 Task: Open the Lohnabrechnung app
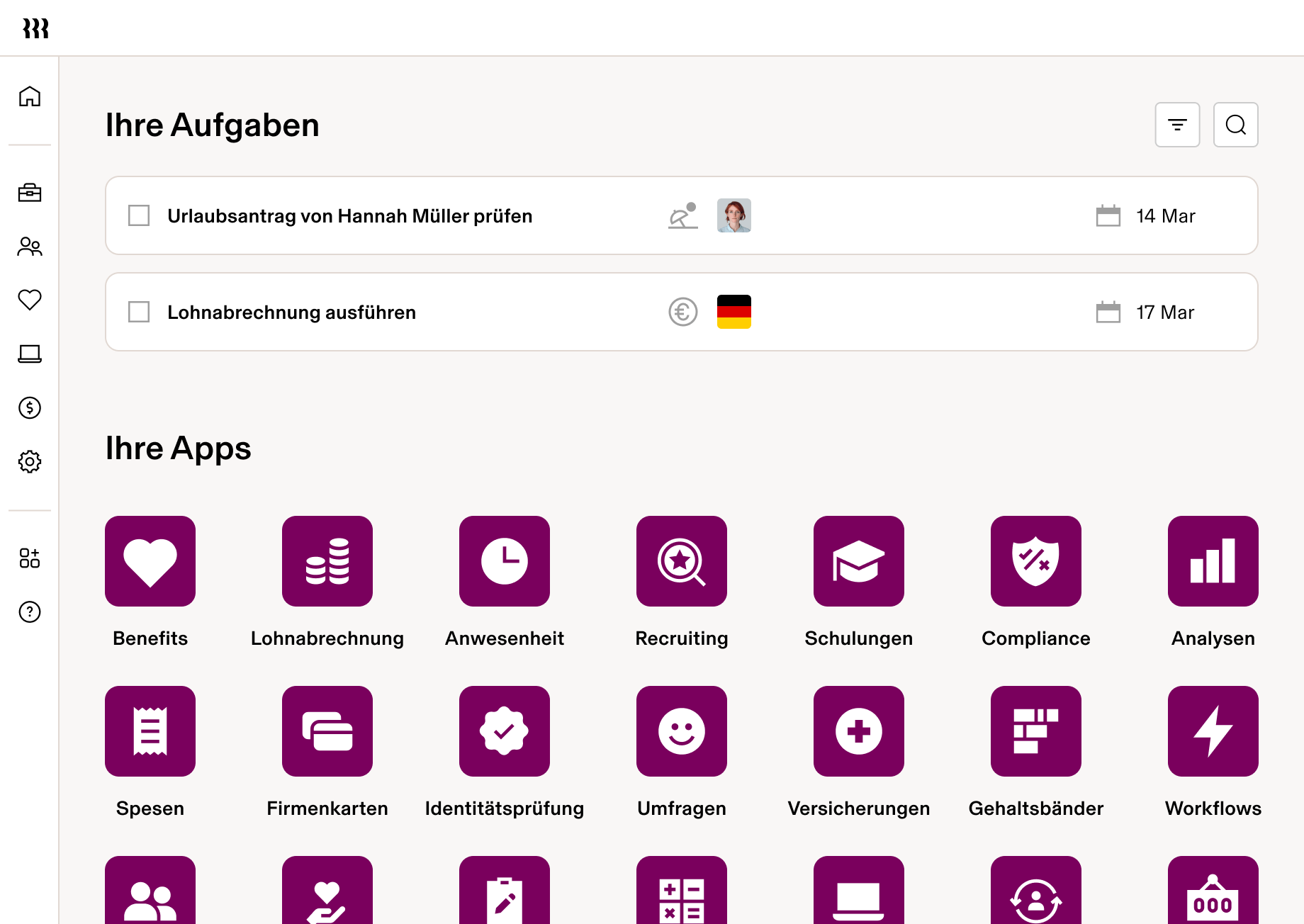(327, 561)
